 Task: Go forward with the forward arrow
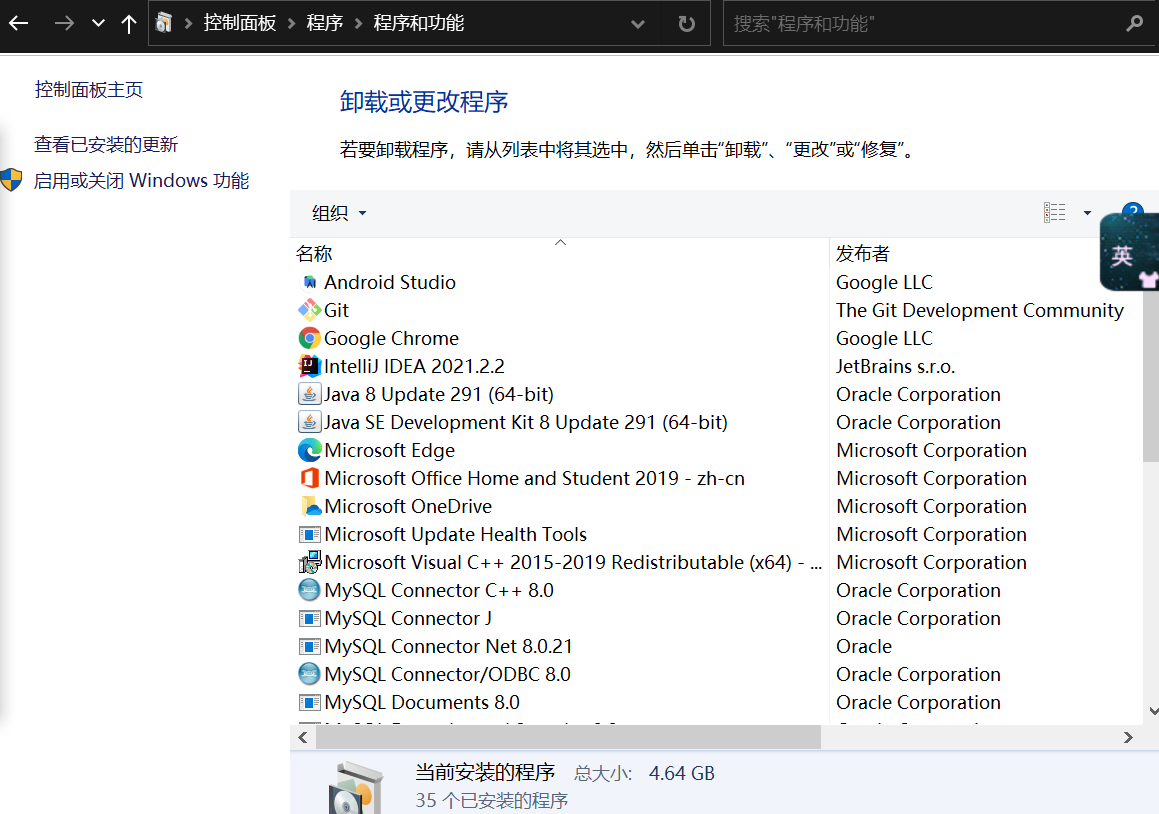point(64,24)
